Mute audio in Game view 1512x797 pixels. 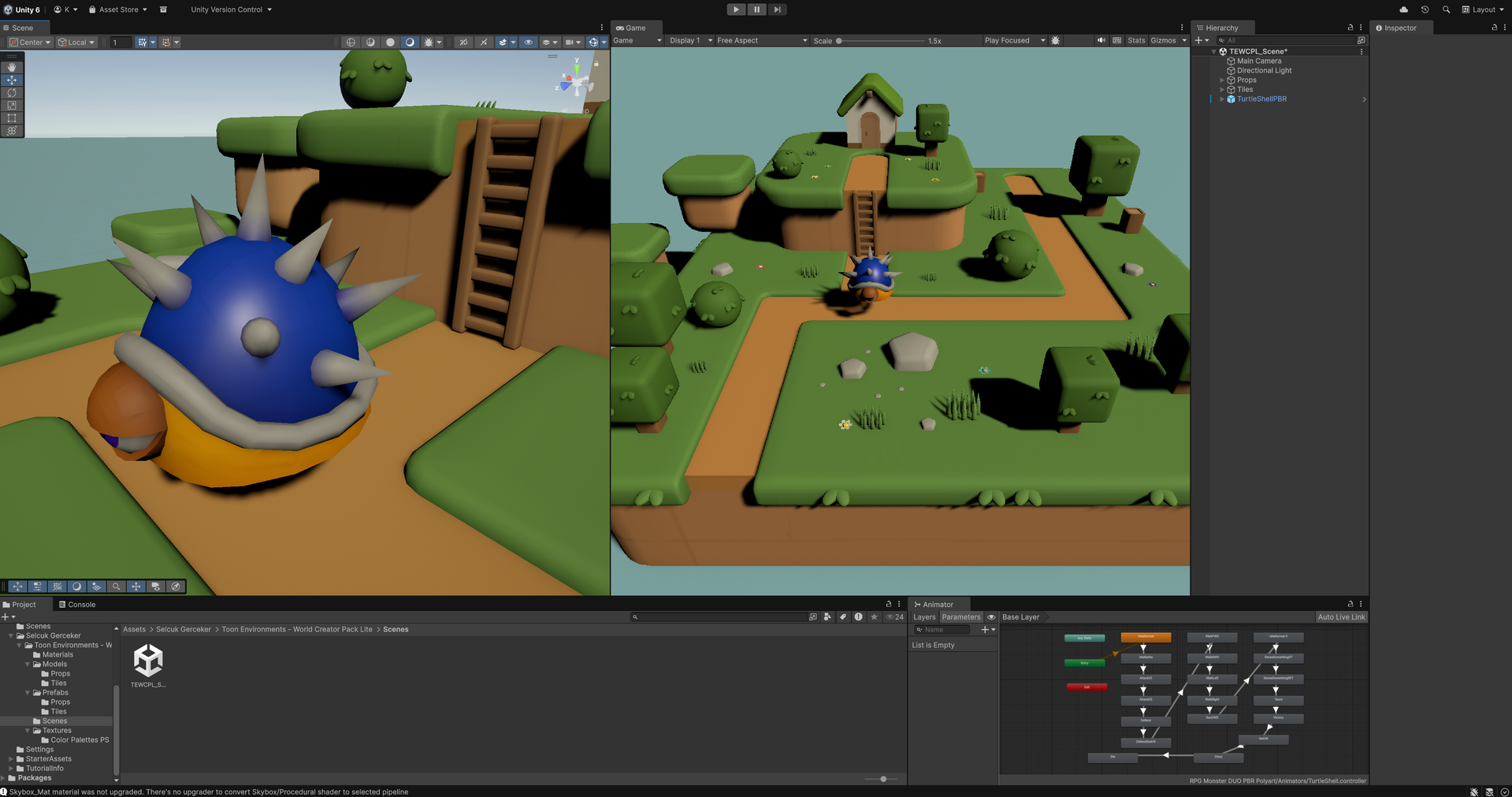pos(1101,40)
